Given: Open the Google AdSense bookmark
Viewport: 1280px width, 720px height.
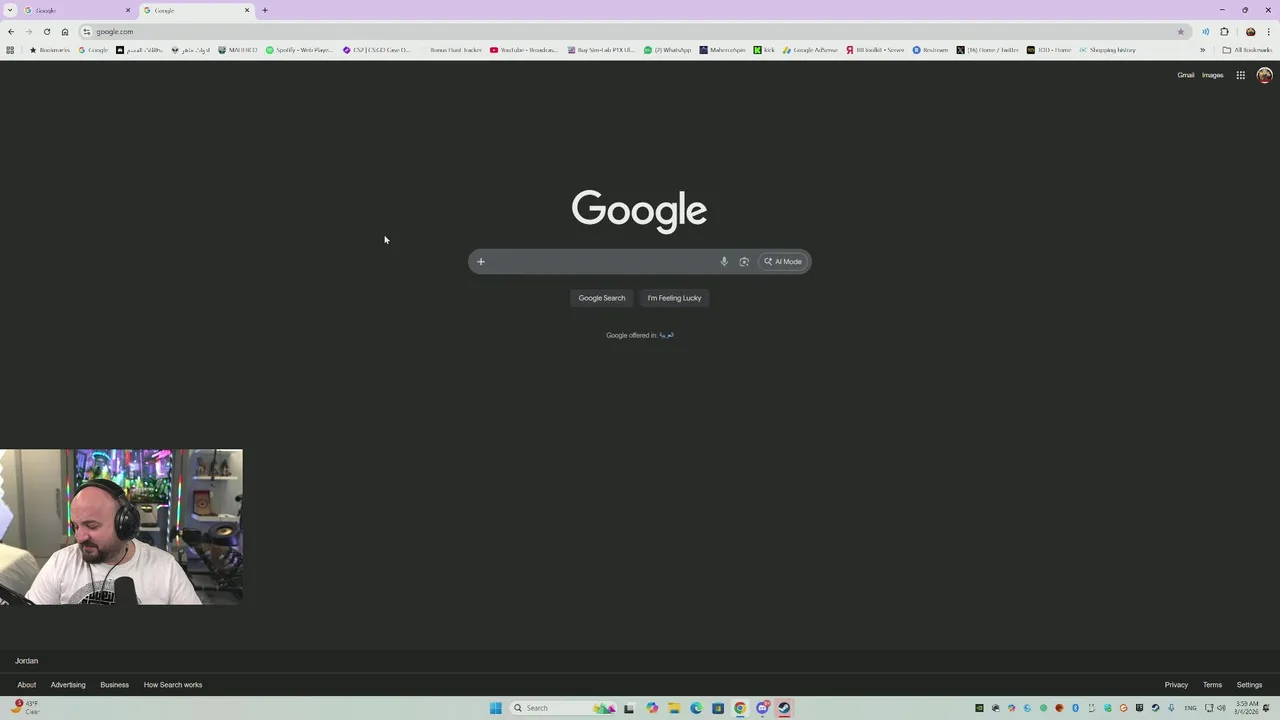Looking at the screenshot, I should (x=810, y=50).
